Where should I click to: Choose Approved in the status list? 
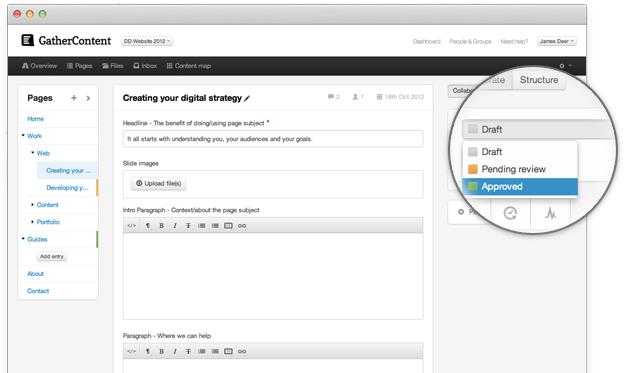[520, 187]
